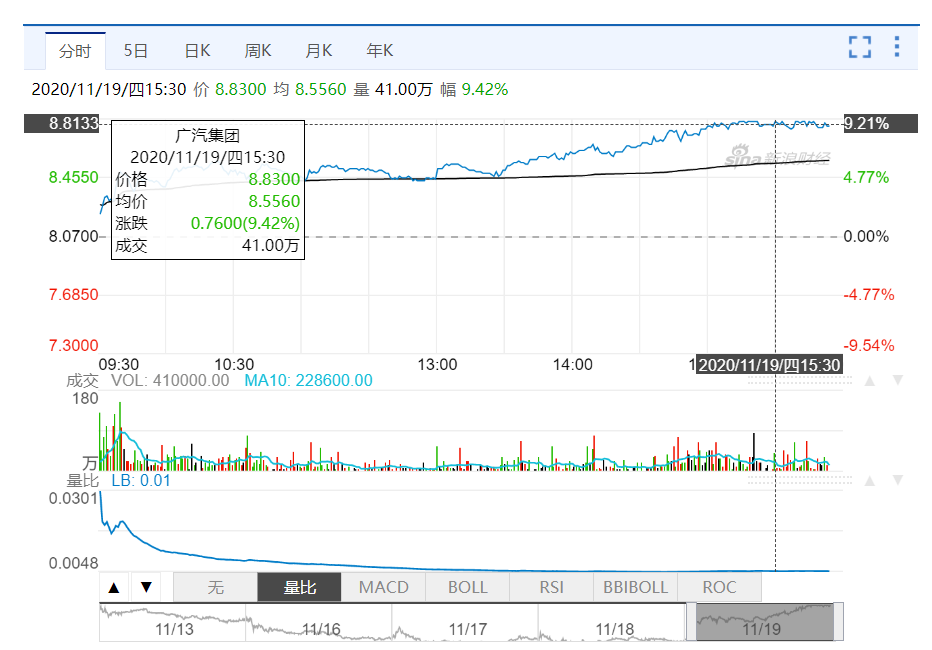Screen dimensions: 932x650
Task: Click the MA10: 228600.00 label
Action: pos(308,380)
